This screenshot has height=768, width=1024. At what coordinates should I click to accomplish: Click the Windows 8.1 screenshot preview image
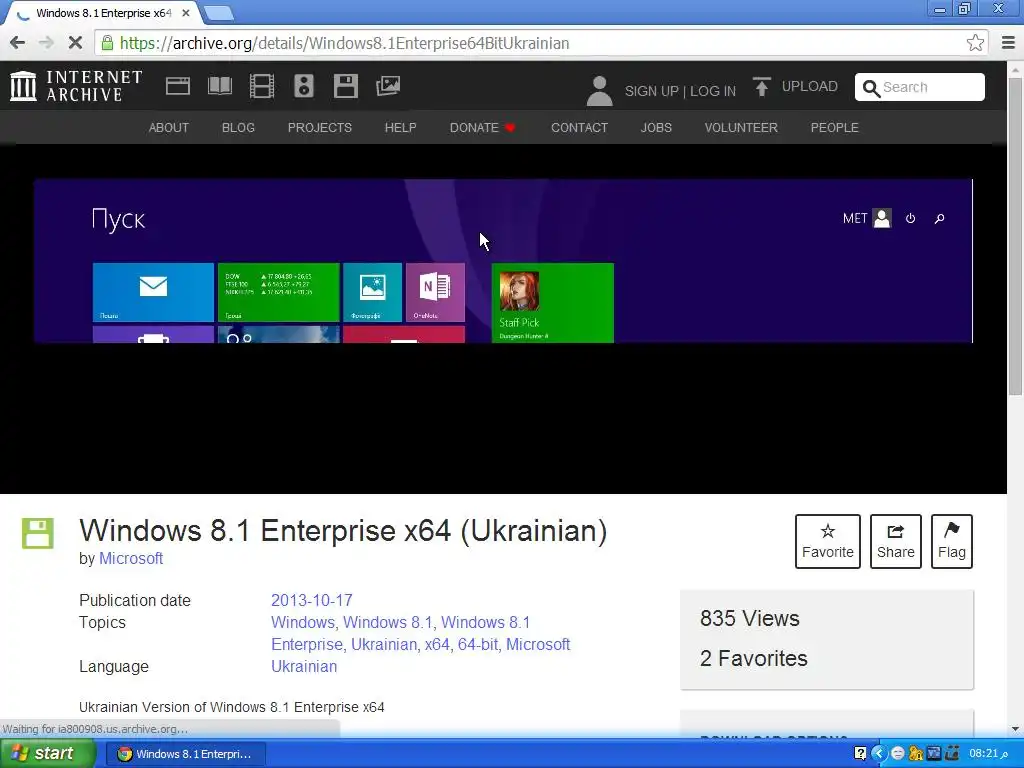click(503, 261)
